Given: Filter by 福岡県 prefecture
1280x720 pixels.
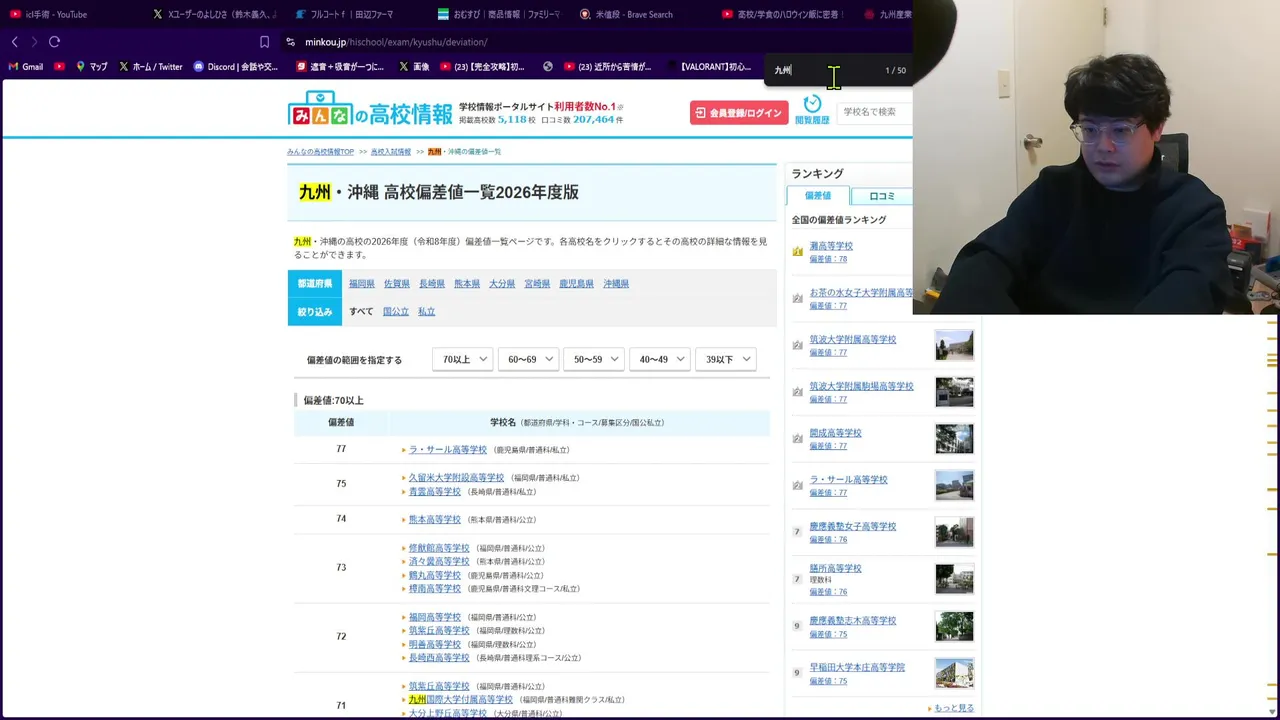Looking at the screenshot, I should pos(362,284).
